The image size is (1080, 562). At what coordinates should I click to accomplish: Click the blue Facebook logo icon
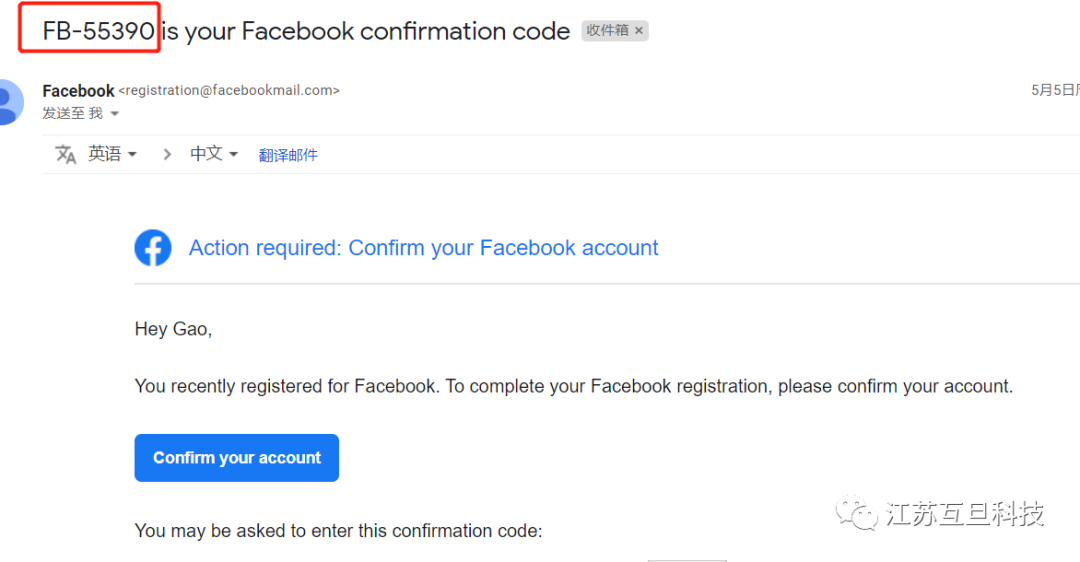[x=153, y=248]
